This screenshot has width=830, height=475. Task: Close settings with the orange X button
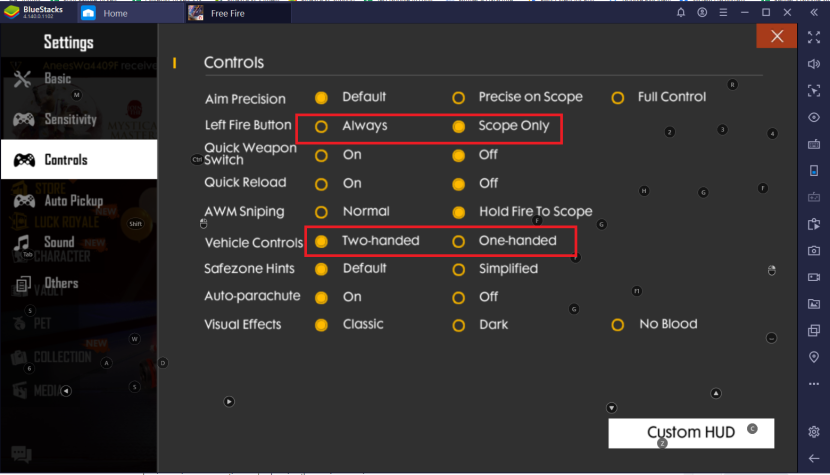pyautogui.click(x=776, y=37)
